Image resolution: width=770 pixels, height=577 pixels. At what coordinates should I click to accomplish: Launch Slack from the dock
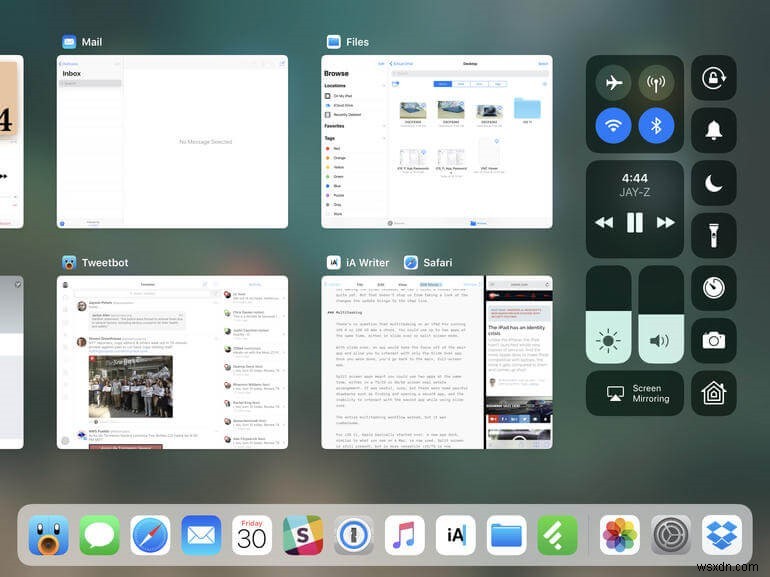coord(303,535)
